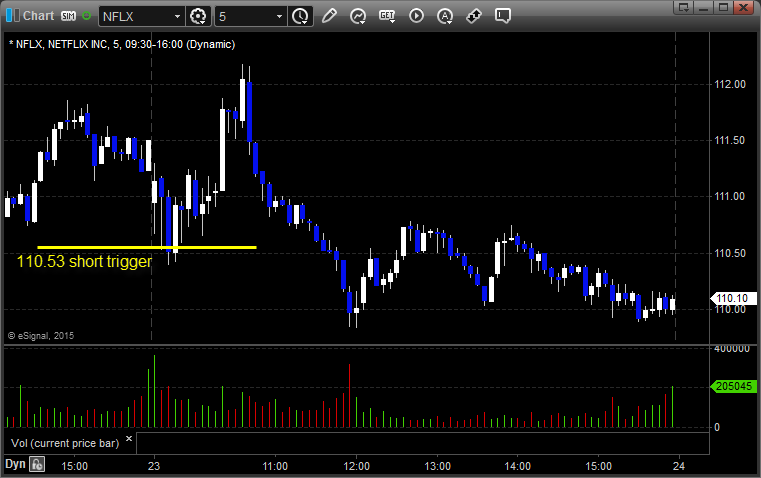
Task: Click the ruler measure tool icon
Action: pos(474,16)
